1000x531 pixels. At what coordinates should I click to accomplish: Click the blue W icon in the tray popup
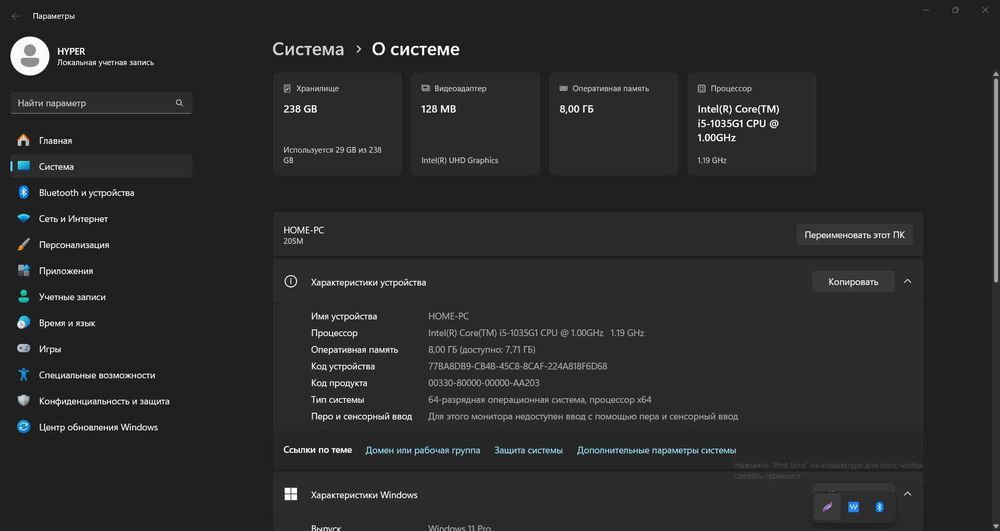pos(853,507)
